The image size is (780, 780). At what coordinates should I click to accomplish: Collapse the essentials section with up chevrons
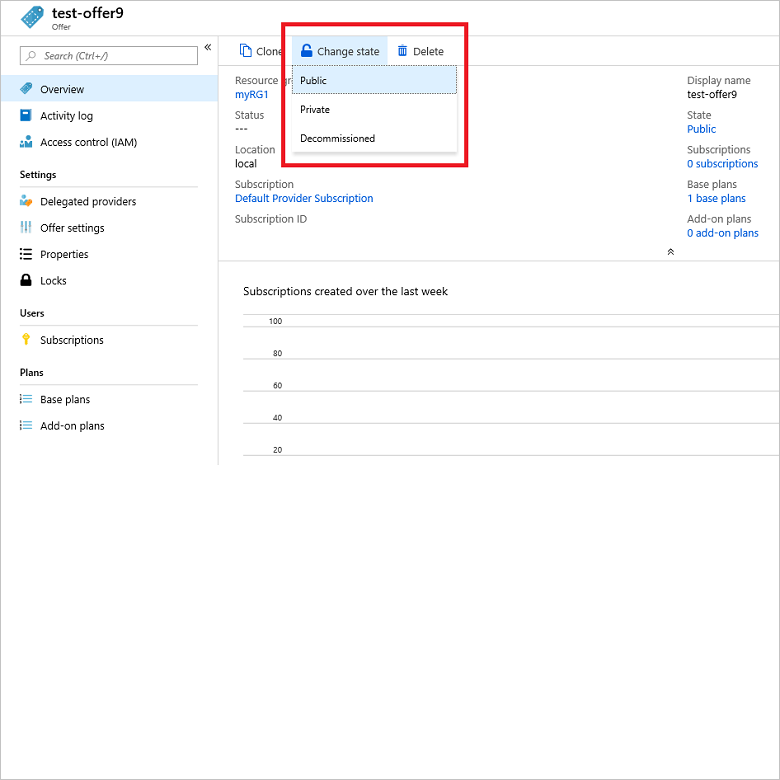(x=671, y=252)
